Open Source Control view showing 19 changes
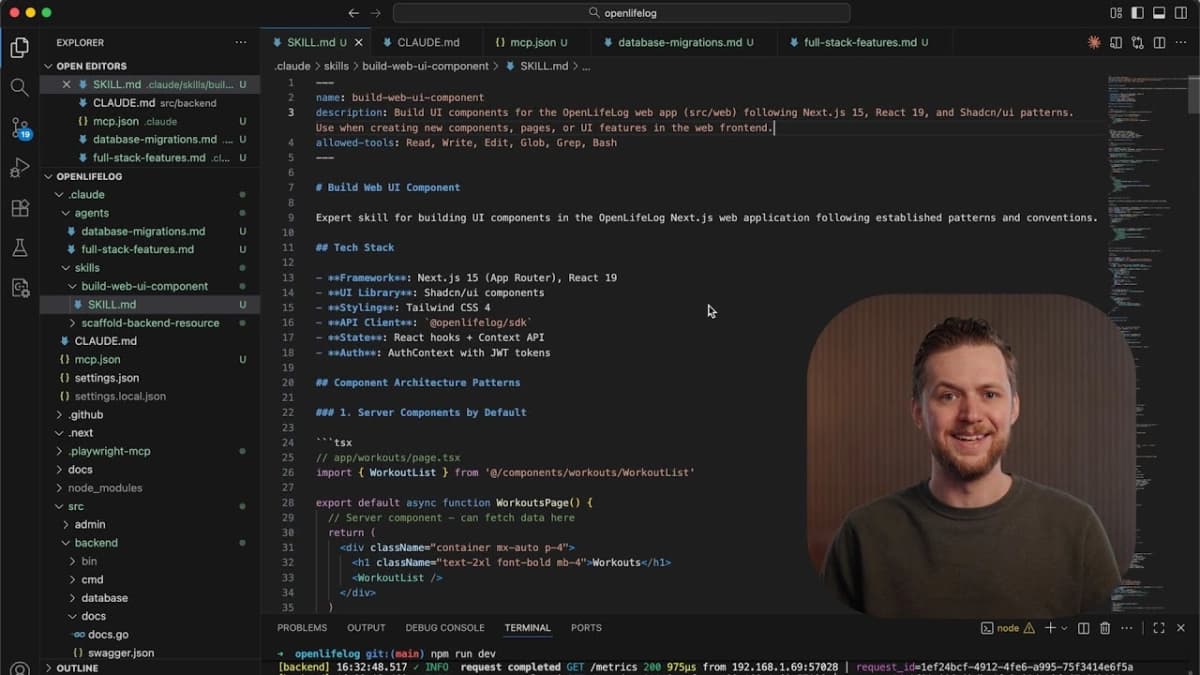Screen dimensions: 1200x675 (x=19, y=127)
